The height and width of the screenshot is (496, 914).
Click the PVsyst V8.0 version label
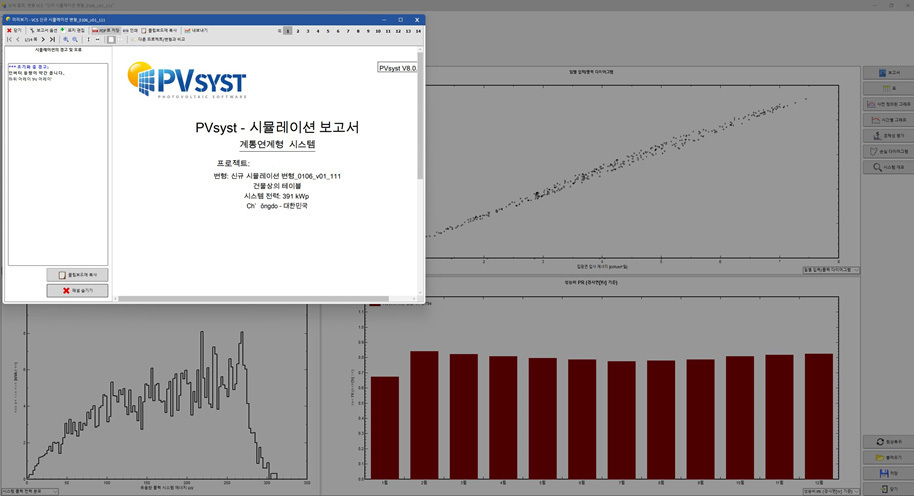coord(398,68)
